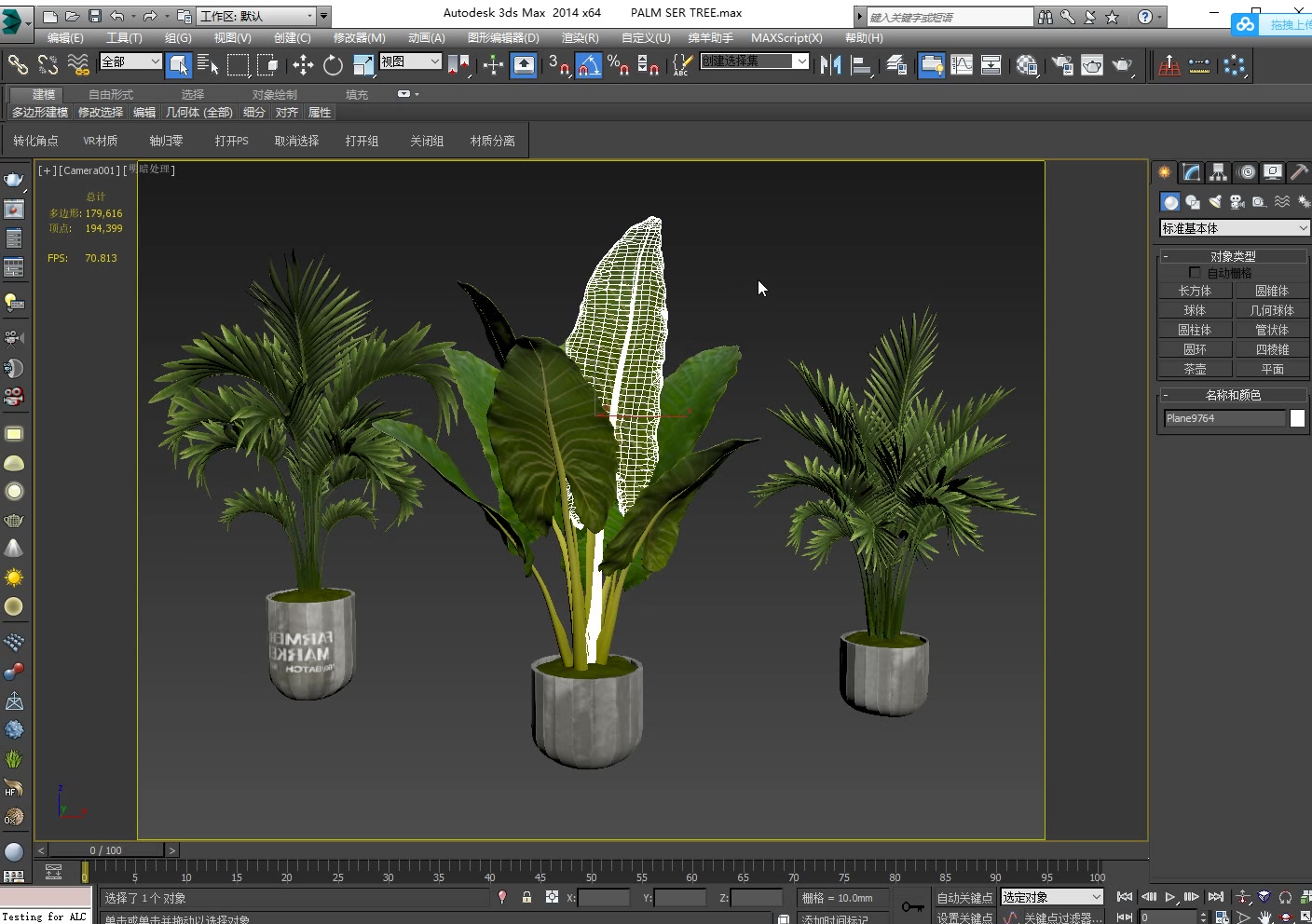Viewport: 1312px width, 924px height.
Task: Open Select by Name list icon
Action: pyautogui.click(x=209, y=64)
